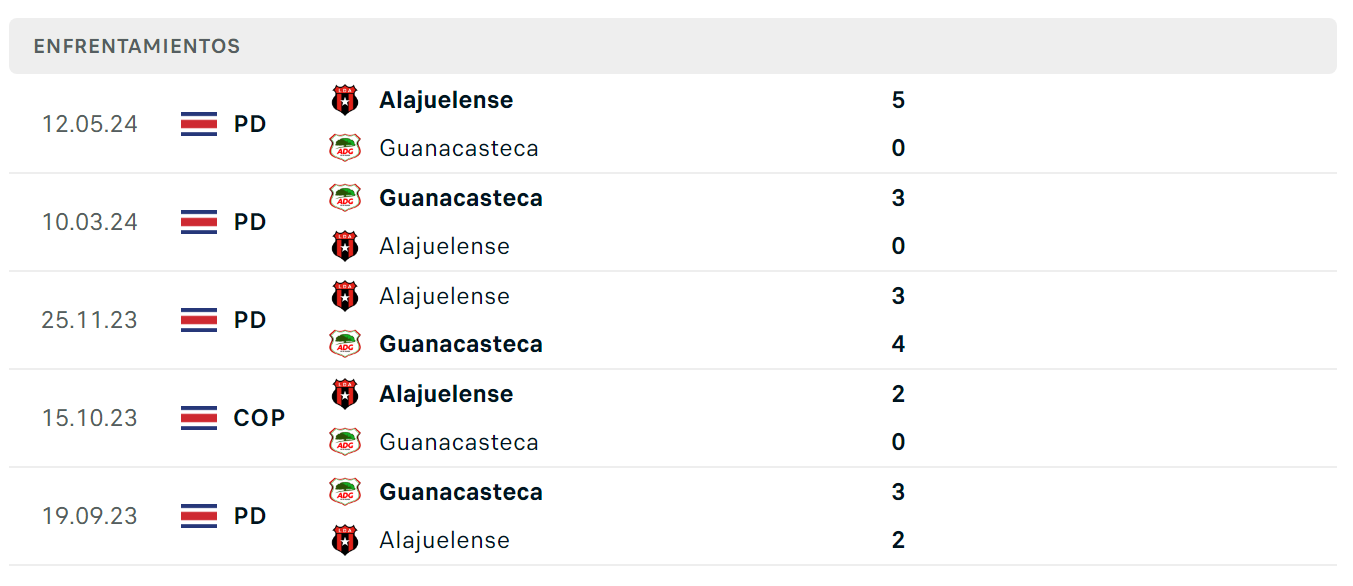Click Costa Rica flag beside 12.05.24

199,124
